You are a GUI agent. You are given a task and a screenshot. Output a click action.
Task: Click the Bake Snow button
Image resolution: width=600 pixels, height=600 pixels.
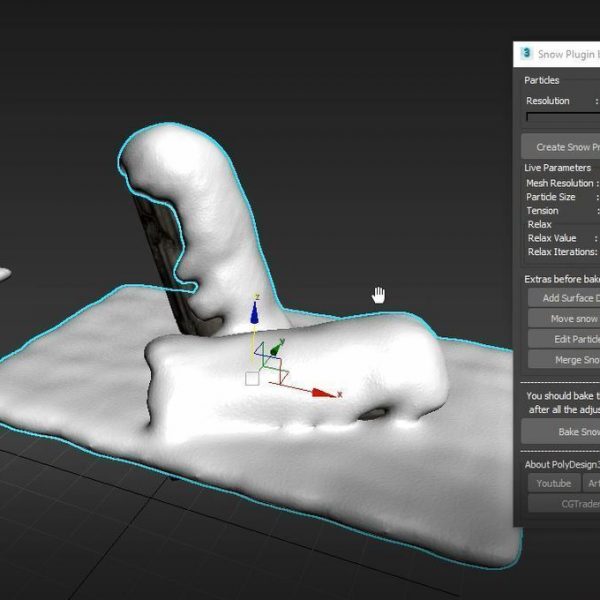[563, 431]
